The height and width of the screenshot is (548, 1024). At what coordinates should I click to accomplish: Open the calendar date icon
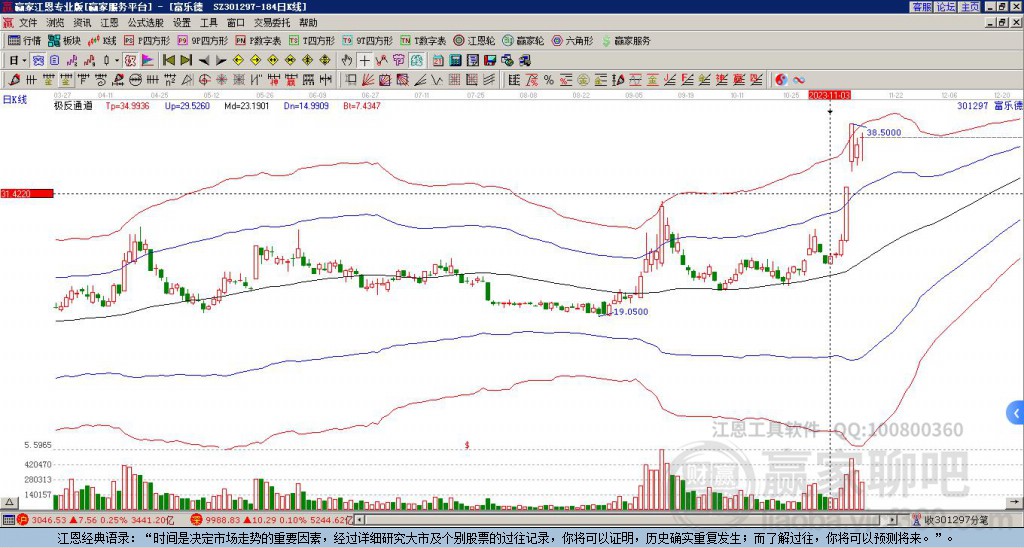[x=438, y=61]
